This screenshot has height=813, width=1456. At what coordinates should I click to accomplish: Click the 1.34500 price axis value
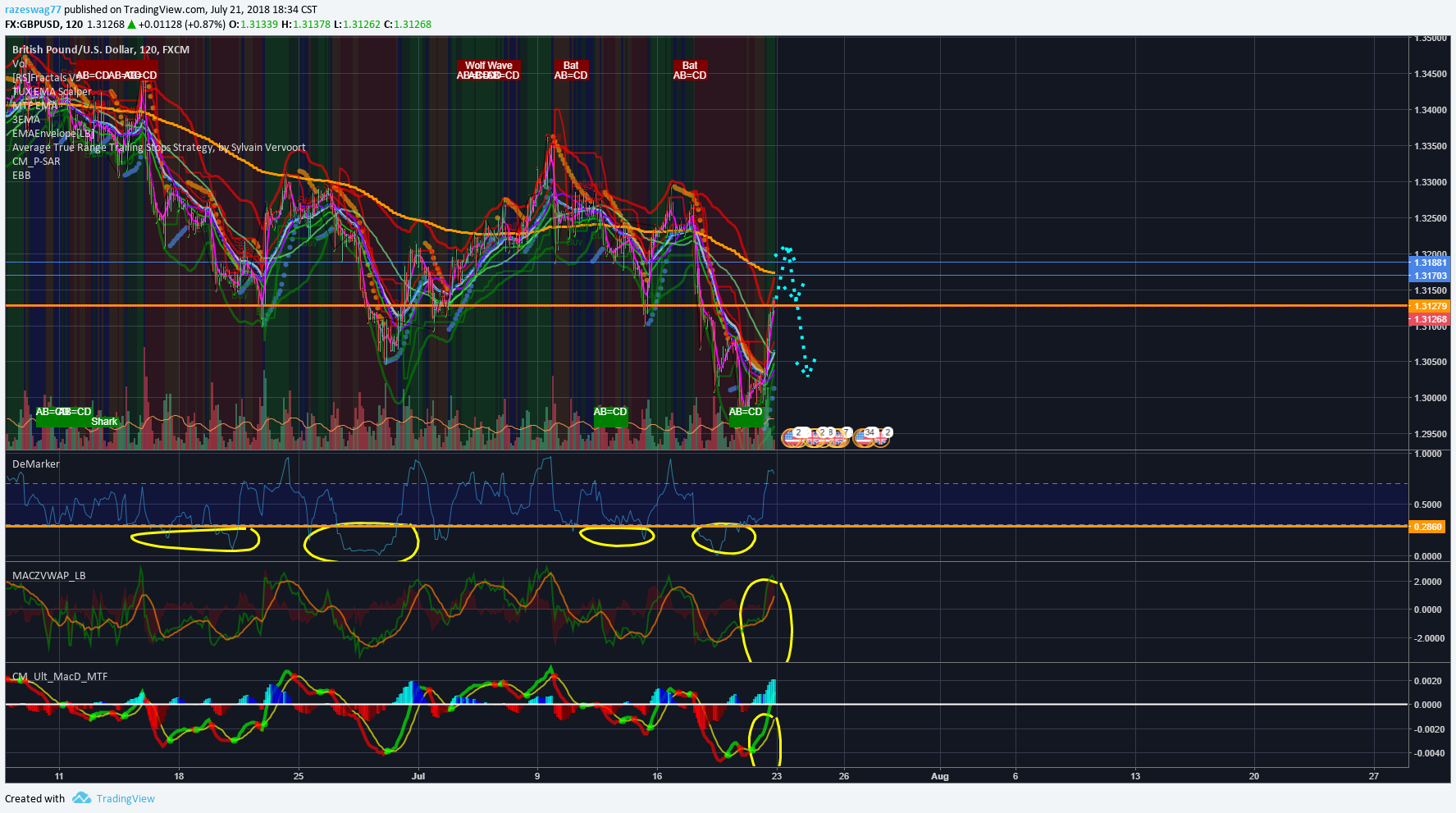(x=1431, y=74)
